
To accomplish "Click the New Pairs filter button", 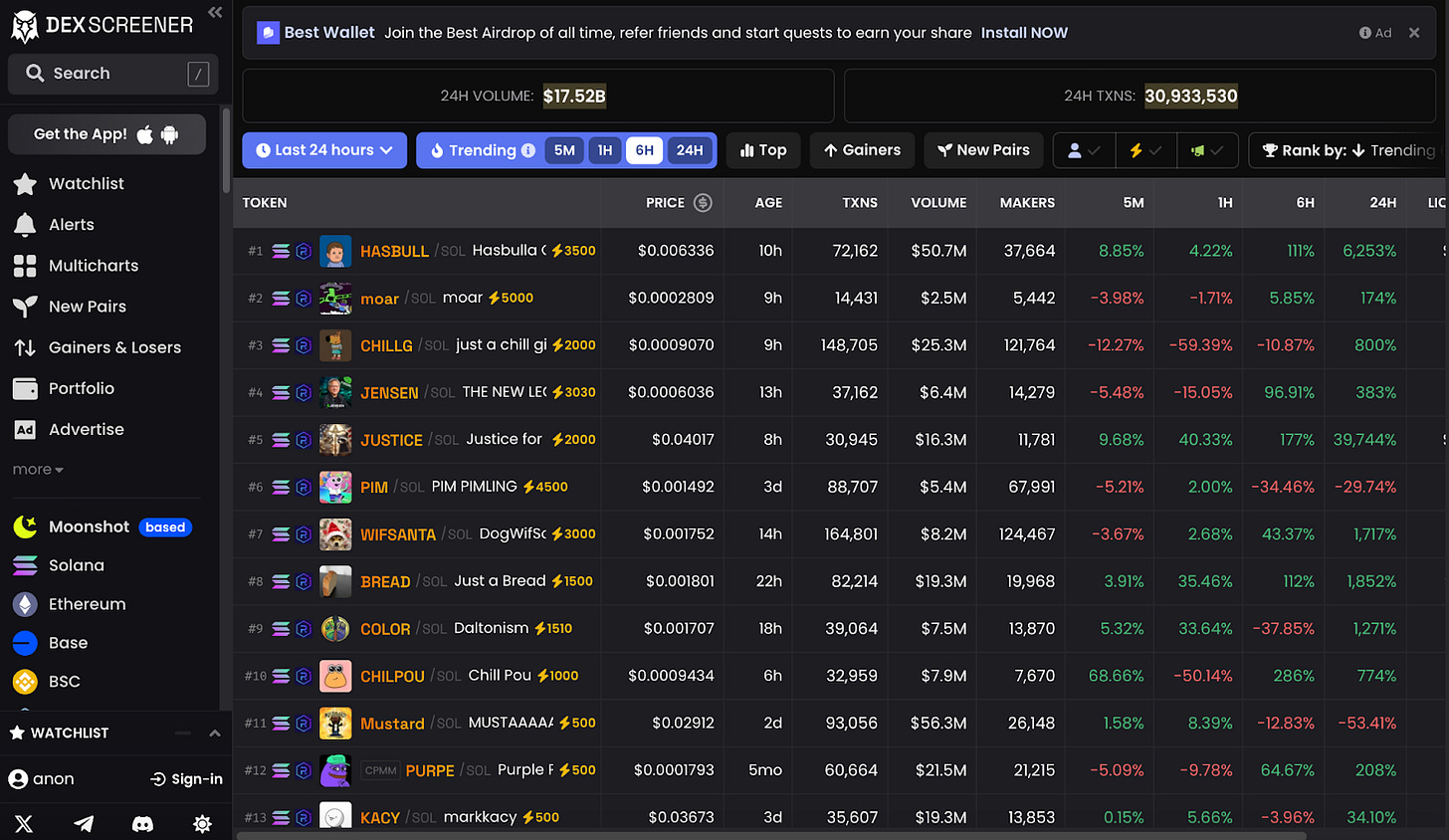I will click(x=983, y=150).
